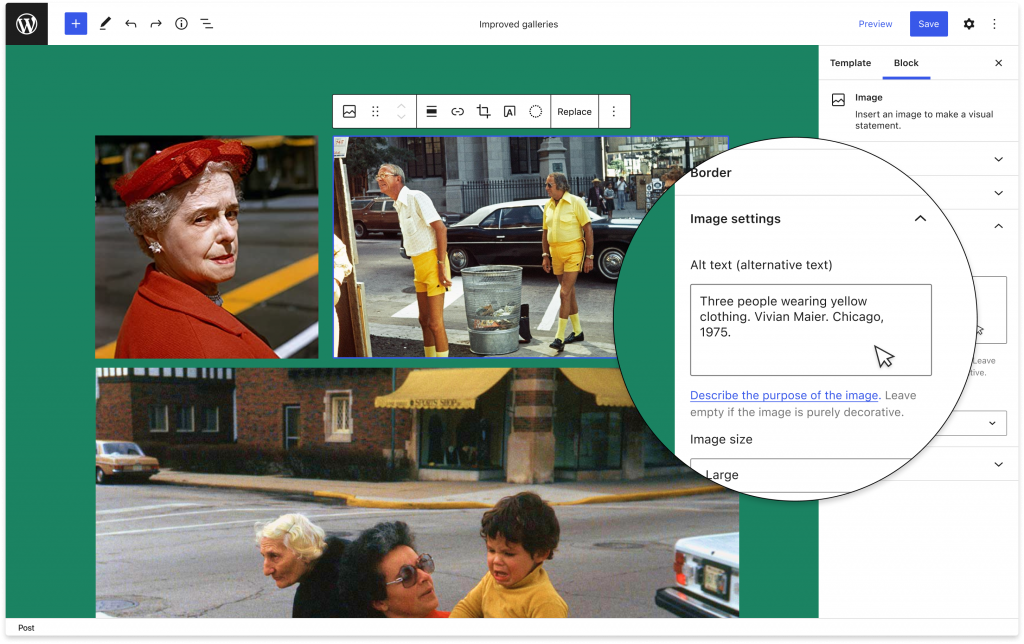Image resolution: width=1024 pixels, height=644 pixels.
Task: Grab the block drag handle dots
Action: [376, 112]
